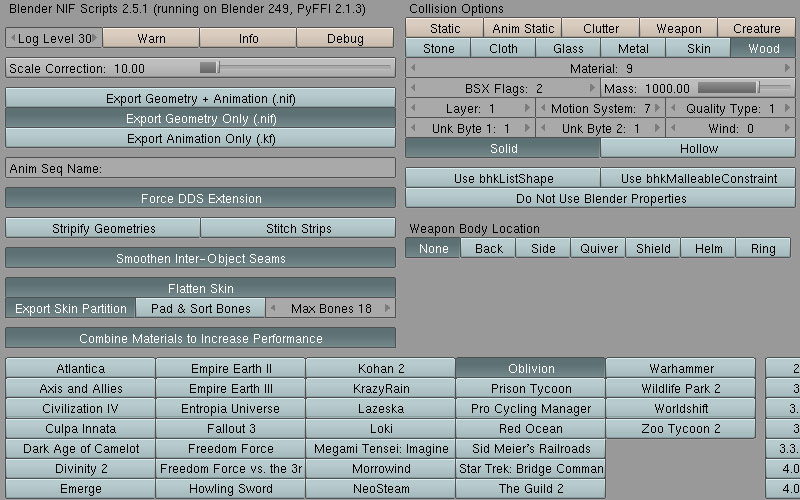
Task: Set weapon body location to None
Action: pos(433,248)
